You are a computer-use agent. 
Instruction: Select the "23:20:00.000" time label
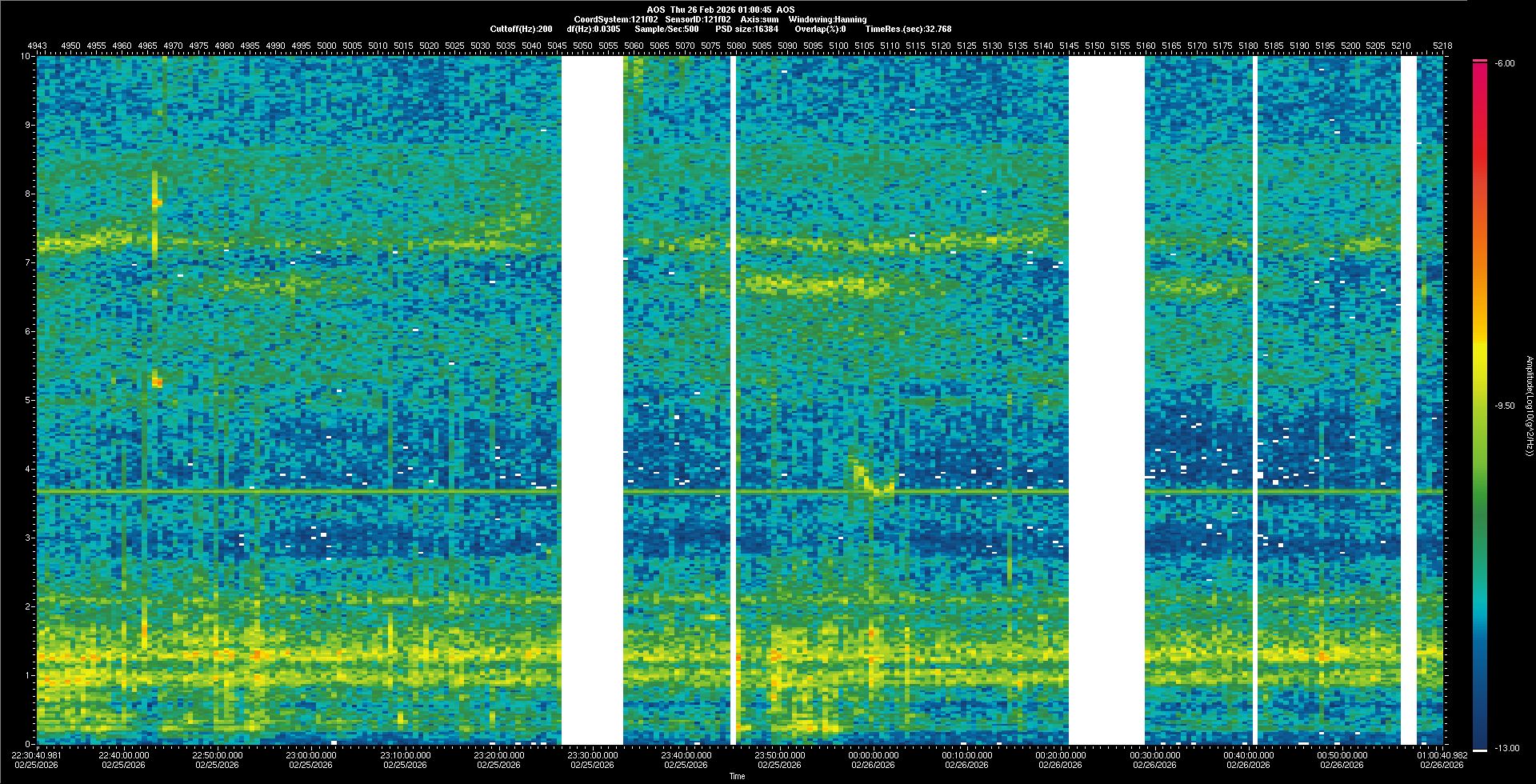[x=499, y=755]
